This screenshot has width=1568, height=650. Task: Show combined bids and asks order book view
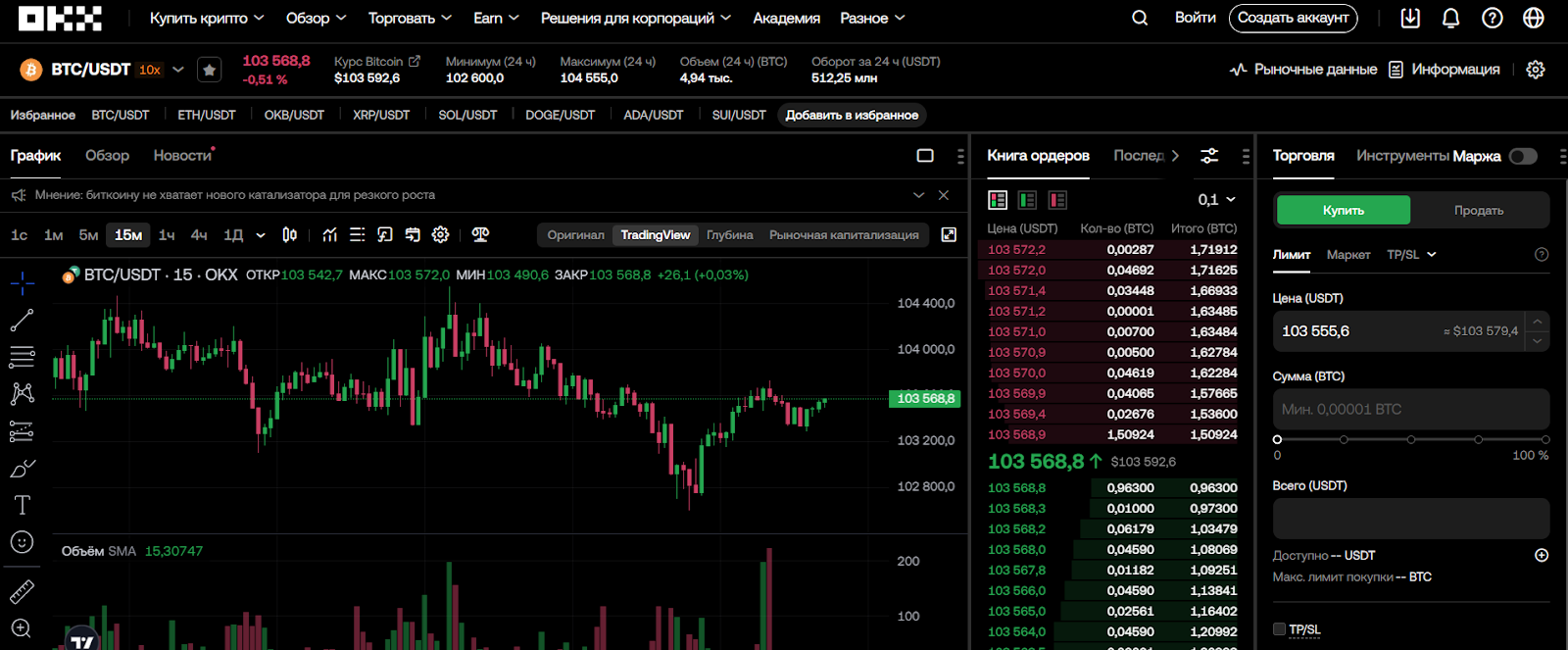coord(998,200)
